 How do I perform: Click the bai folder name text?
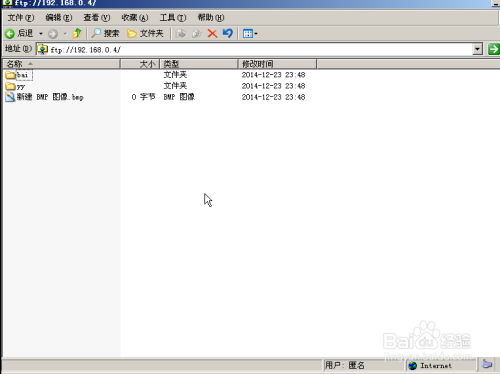point(22,75)
